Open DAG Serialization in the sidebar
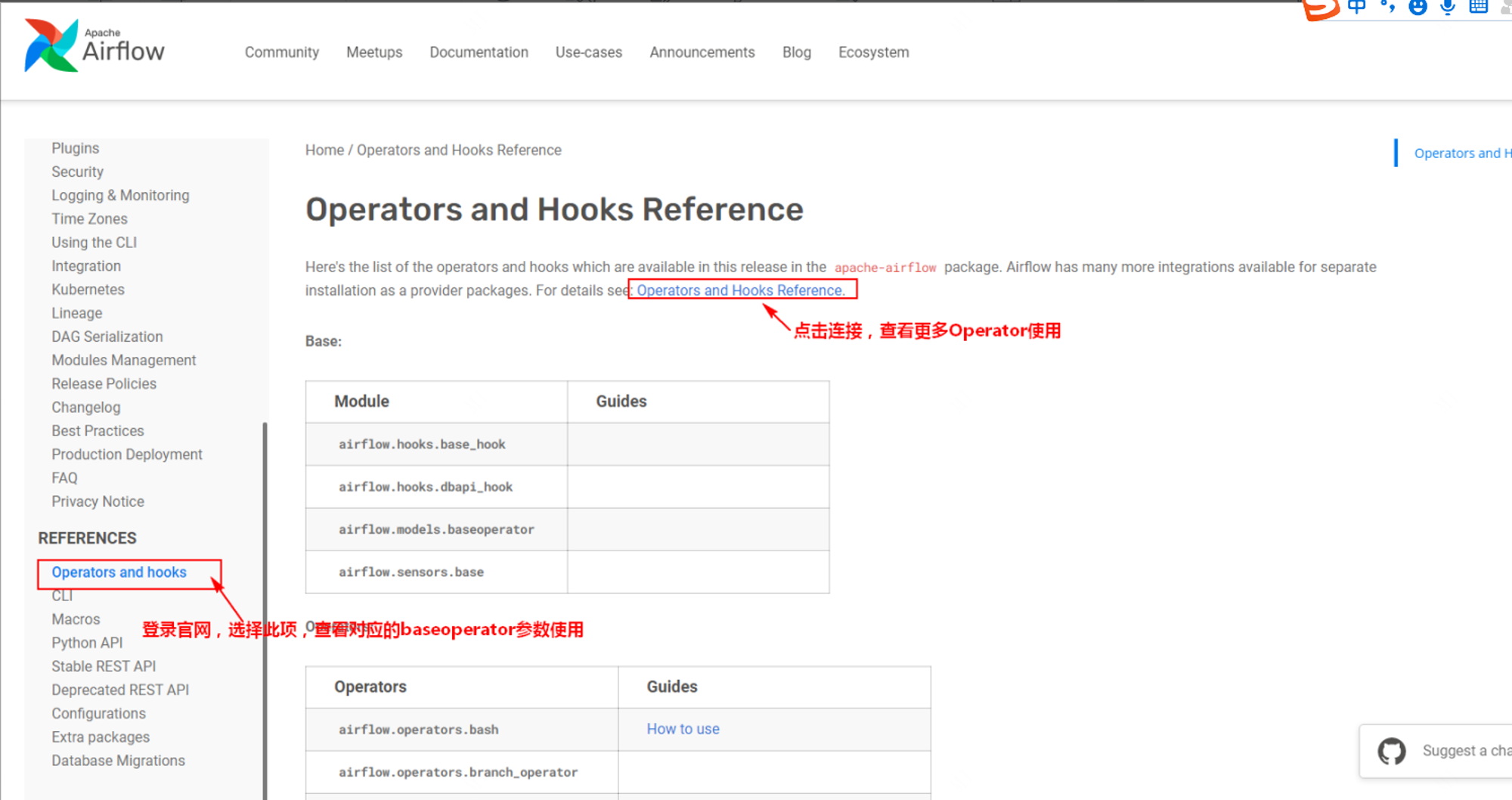Screen dimensions: 1512x800 [x=107, y=336]
